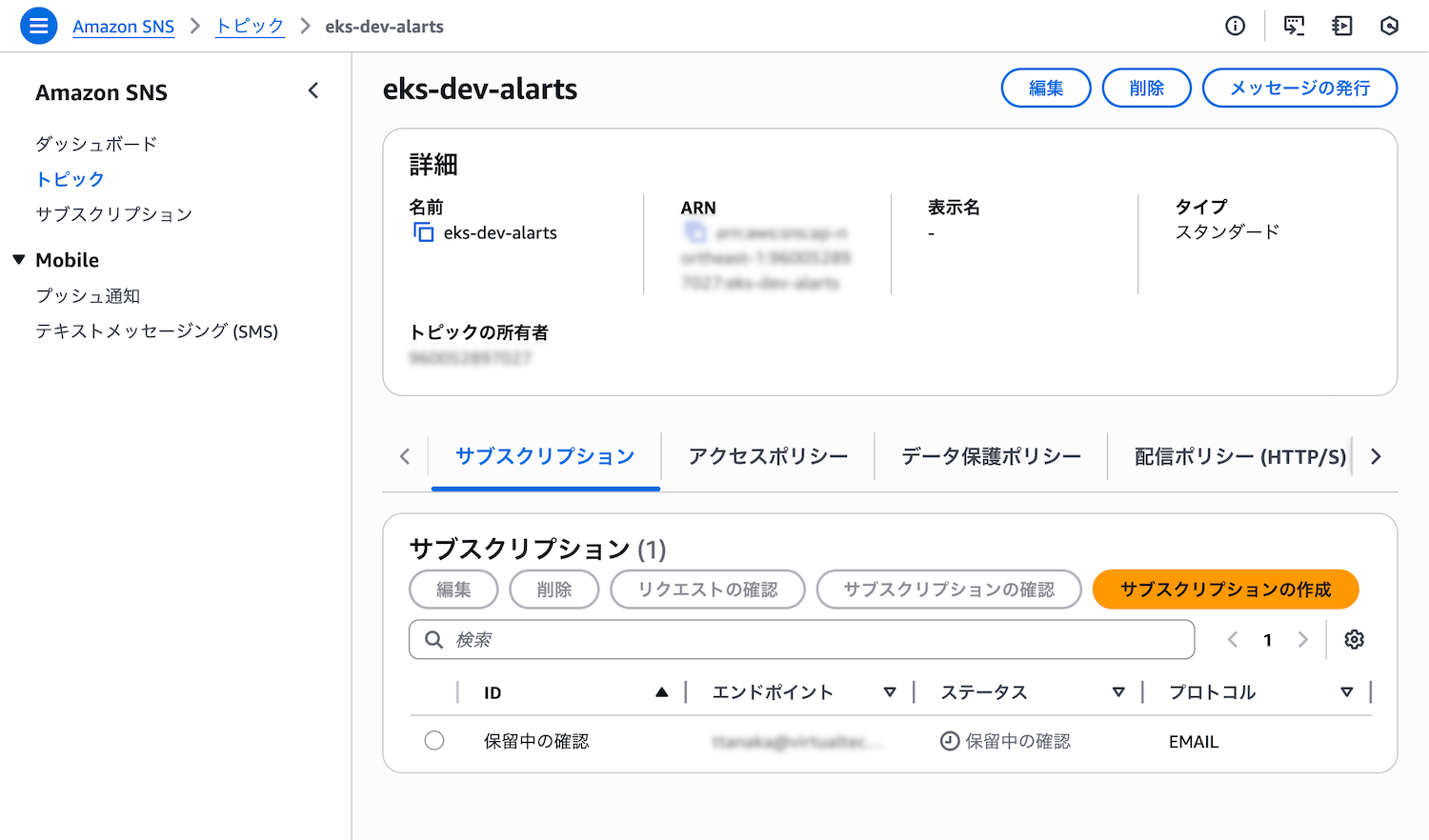Open プッシュ通知 in side navigation

[88, 296]
